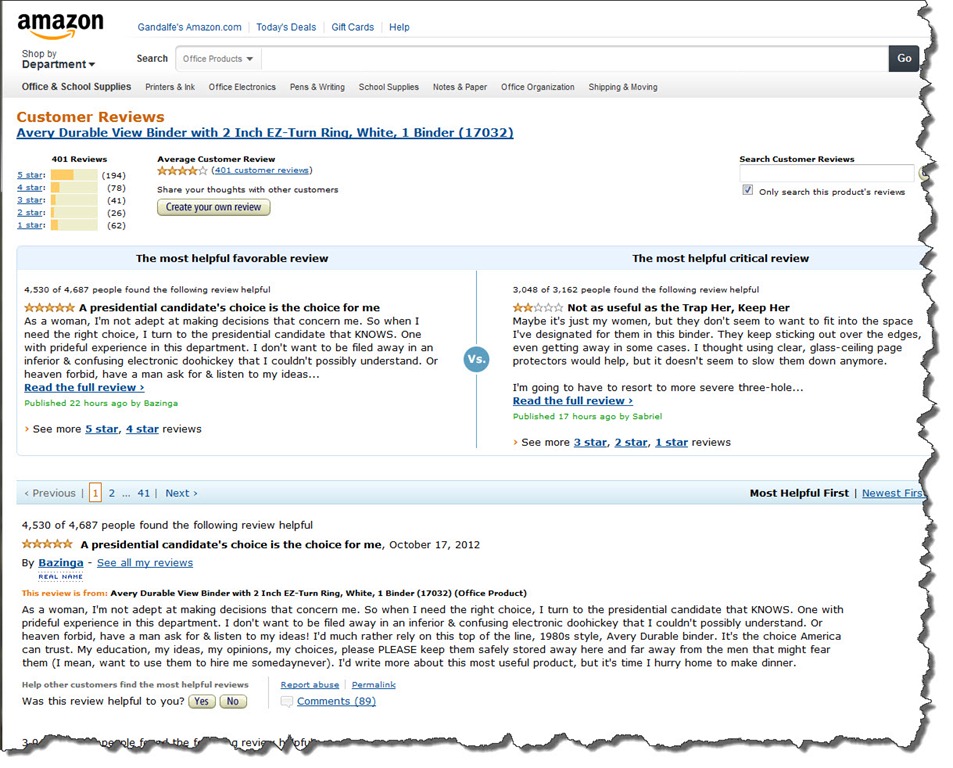Click the Search Customer Reviews text field
This screenshot has width=953, height=768.
[x=826, y=173]
